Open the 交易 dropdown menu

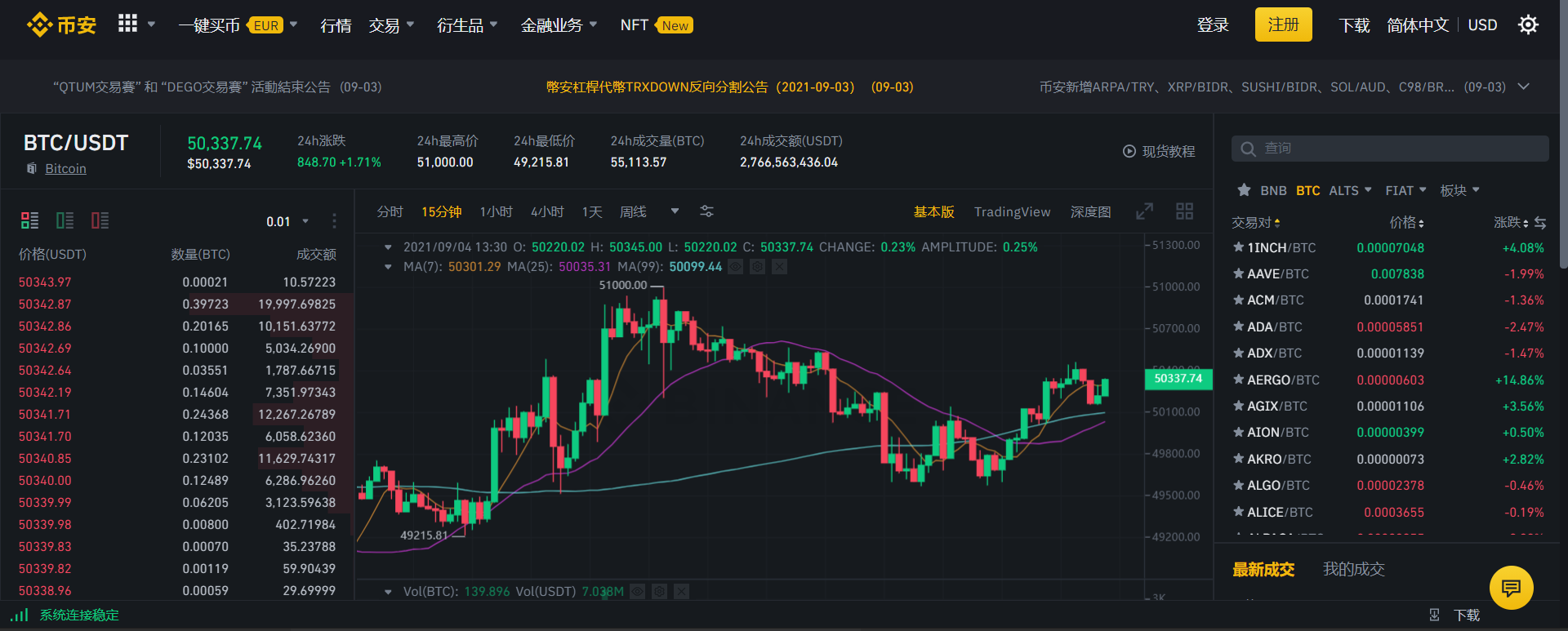point(391,25)
